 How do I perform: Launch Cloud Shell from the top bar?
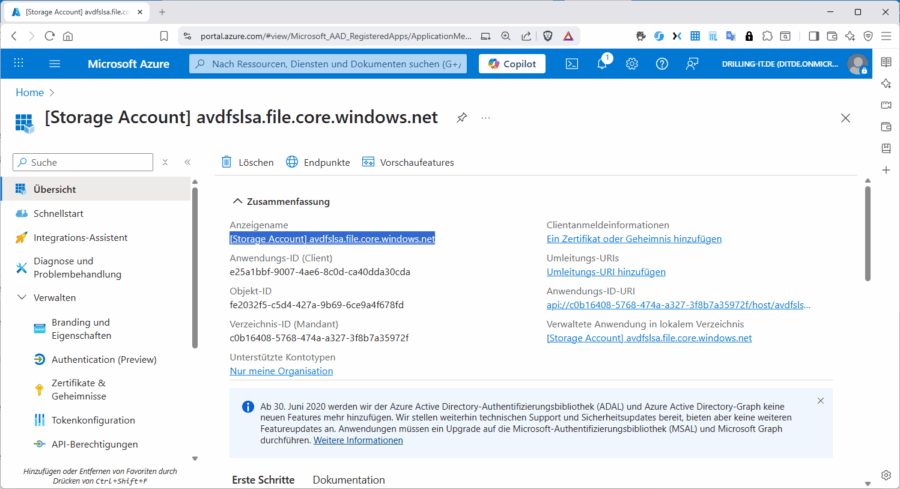coord(572,64)
